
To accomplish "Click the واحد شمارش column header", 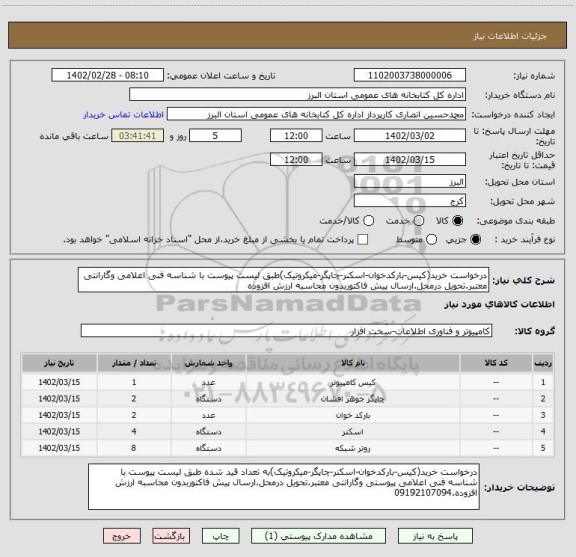I will point(208,363).
